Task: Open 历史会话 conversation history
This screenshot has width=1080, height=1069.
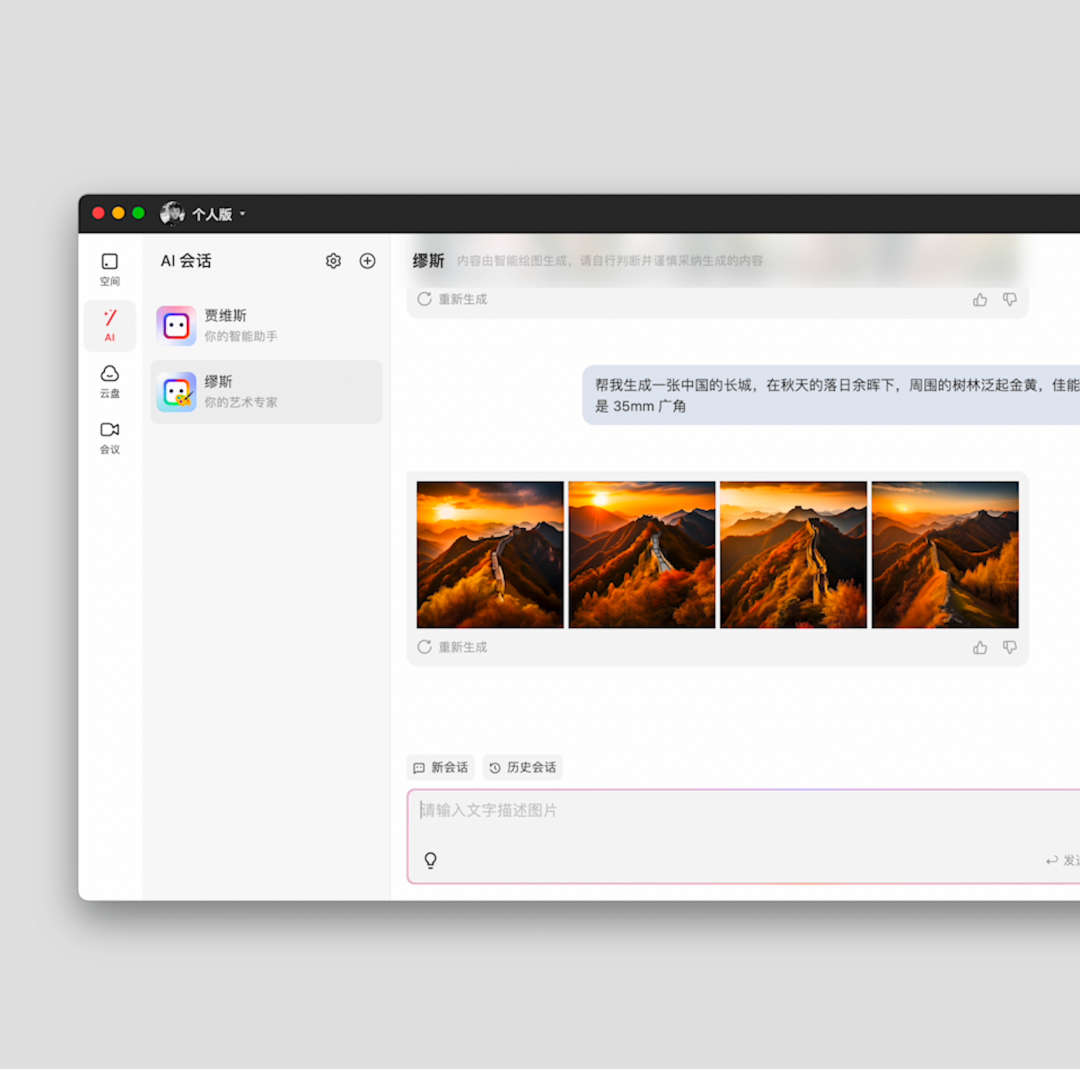Action: pos(522,767)
